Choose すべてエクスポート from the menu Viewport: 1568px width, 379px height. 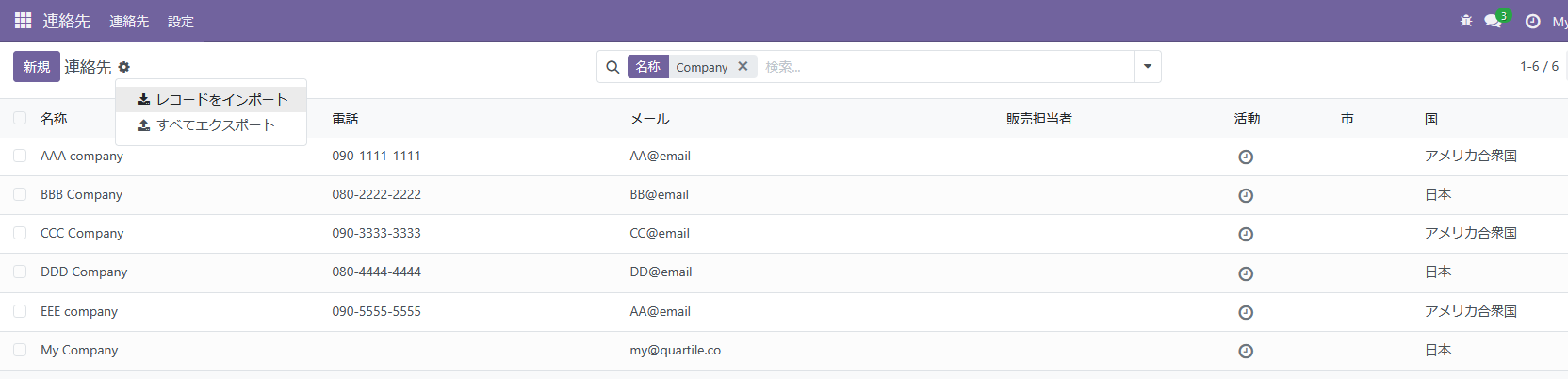215,124
